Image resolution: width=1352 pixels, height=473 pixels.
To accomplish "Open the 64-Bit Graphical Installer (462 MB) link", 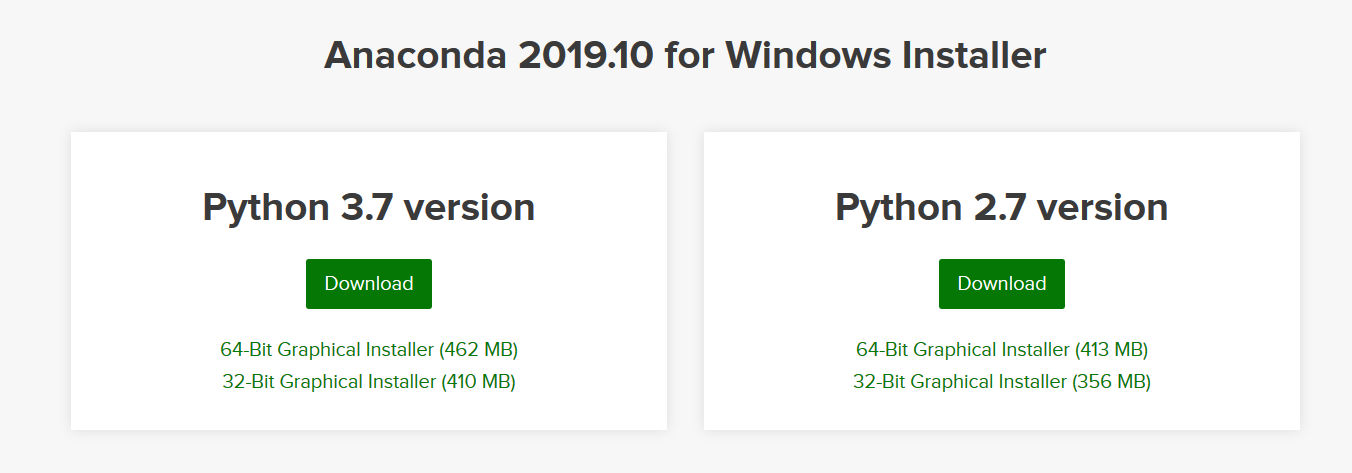I will coord(369,350).
